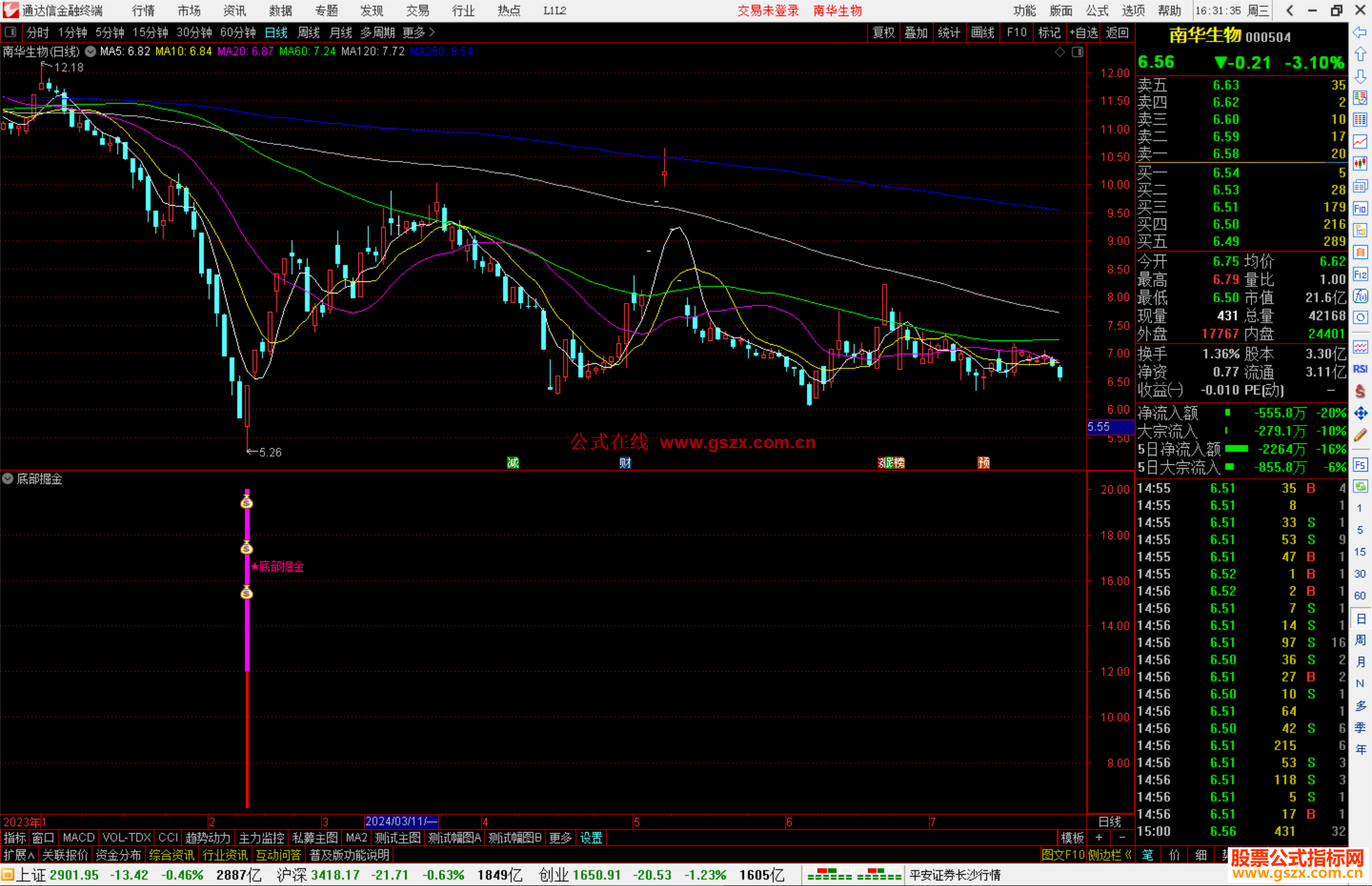
Task: Select the pencil drawing tool icon
Action: click(1360, 435)
